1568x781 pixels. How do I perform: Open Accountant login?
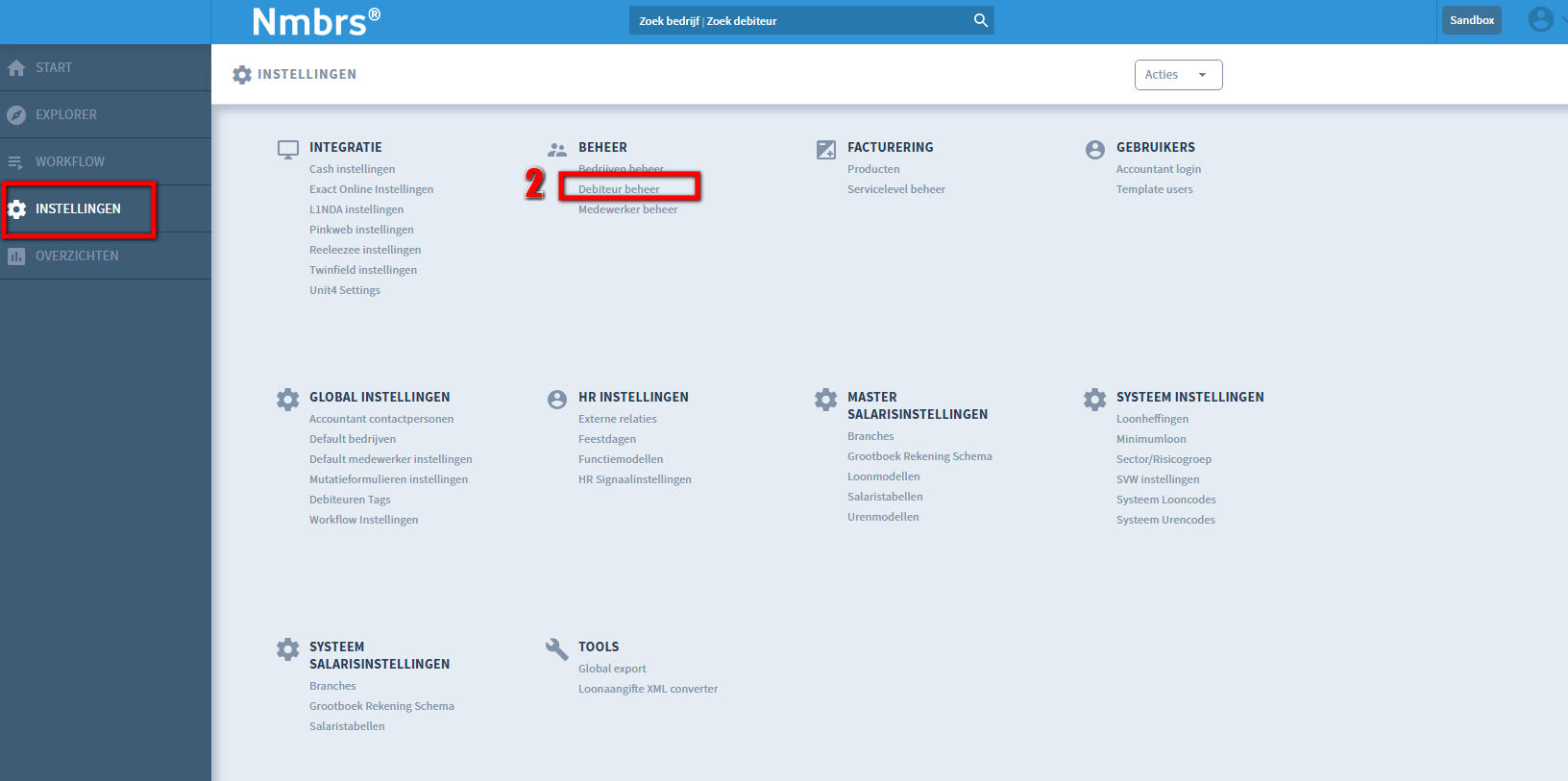[x=1159, y=169]
